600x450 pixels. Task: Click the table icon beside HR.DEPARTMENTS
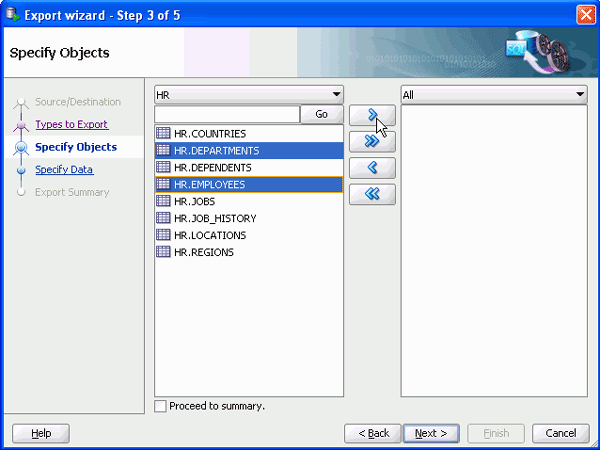point(163,150)
